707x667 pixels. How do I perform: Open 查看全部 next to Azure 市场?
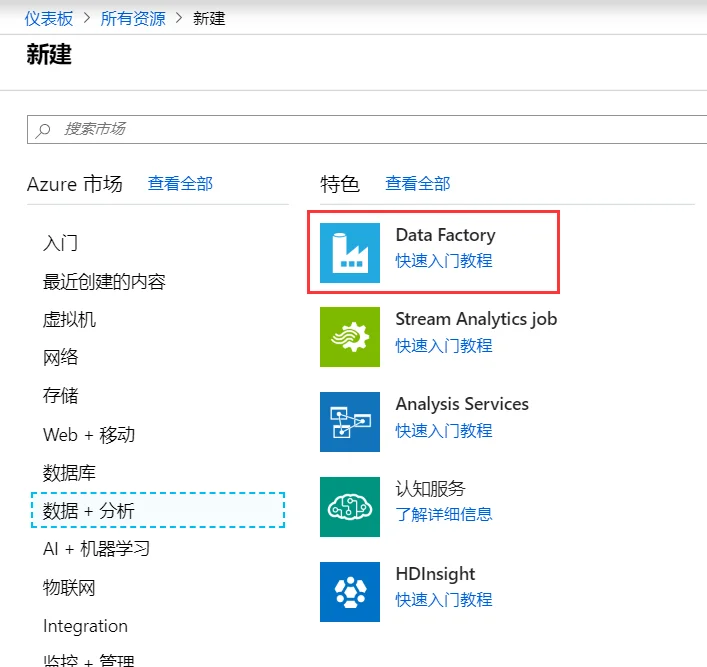180,184
